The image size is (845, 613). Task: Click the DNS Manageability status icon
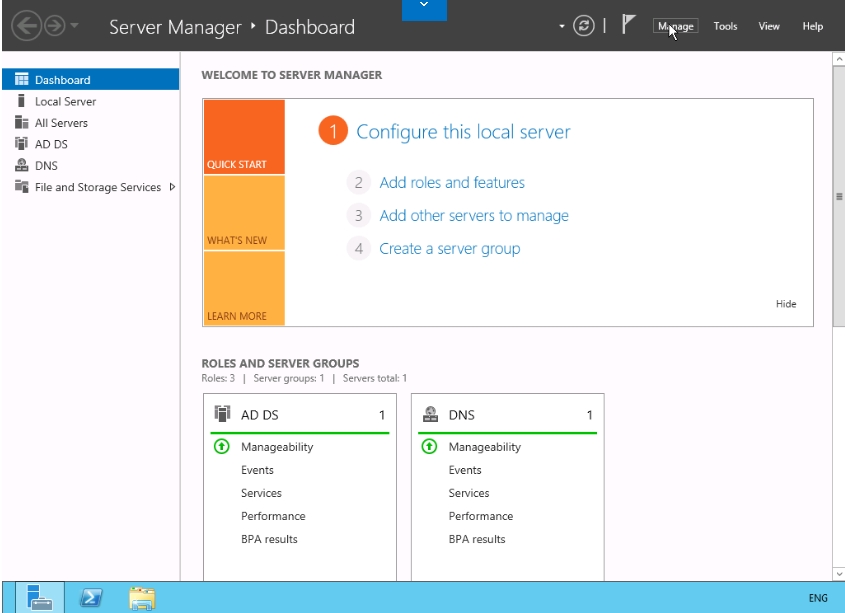(430, 447)
